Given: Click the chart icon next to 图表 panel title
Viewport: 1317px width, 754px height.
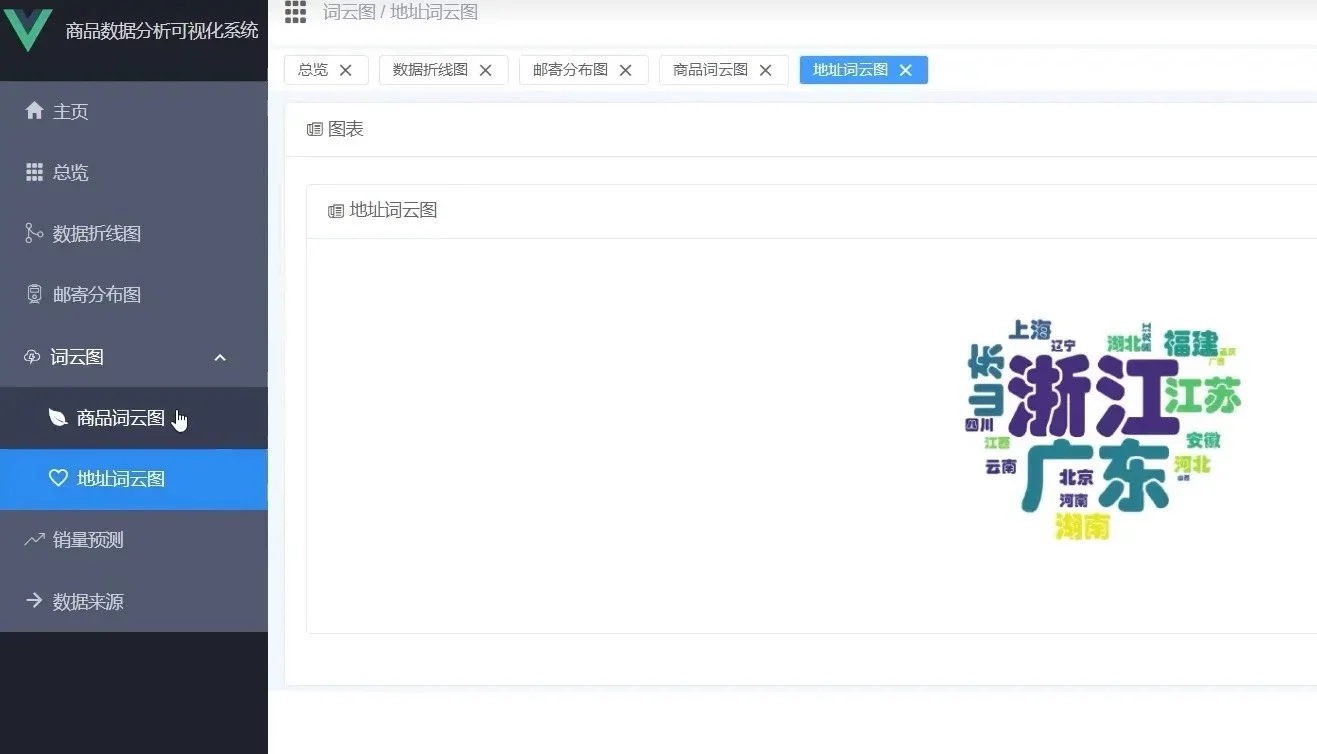Looking at the screenshot, I should click(313, 129).
